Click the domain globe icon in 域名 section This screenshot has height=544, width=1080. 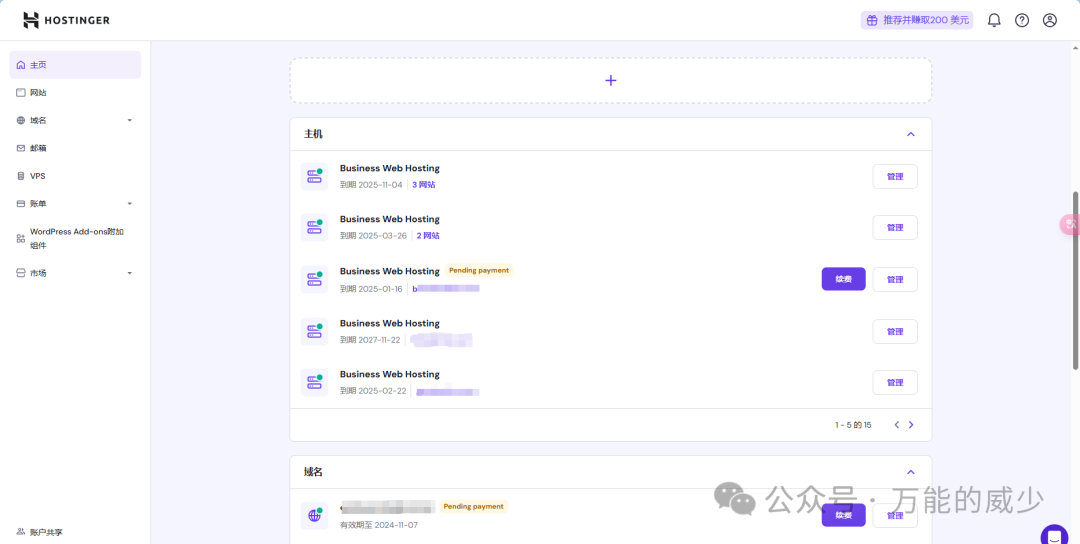[314, 515]
